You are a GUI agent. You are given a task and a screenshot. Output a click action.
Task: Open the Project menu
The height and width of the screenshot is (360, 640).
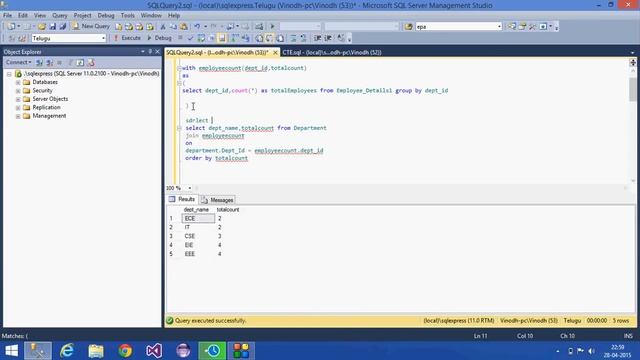[82, 16]
